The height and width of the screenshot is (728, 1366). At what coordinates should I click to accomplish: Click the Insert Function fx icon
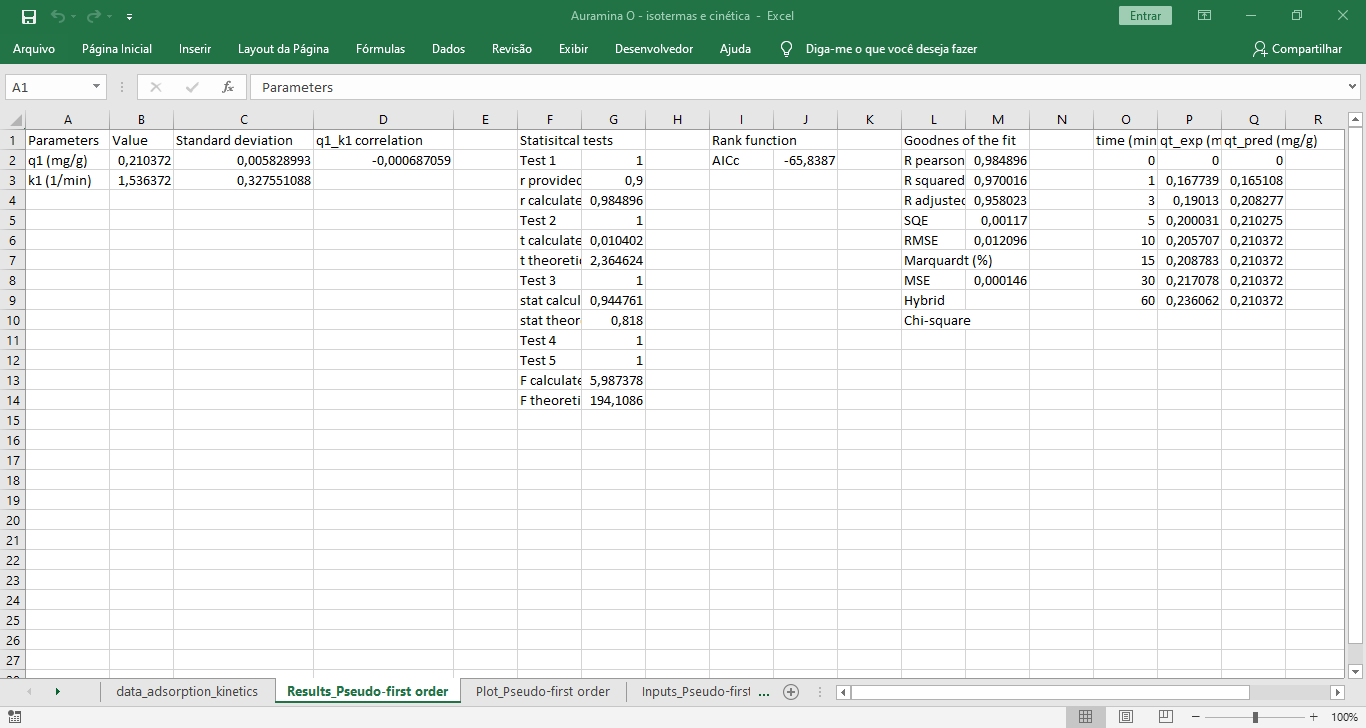228,87
